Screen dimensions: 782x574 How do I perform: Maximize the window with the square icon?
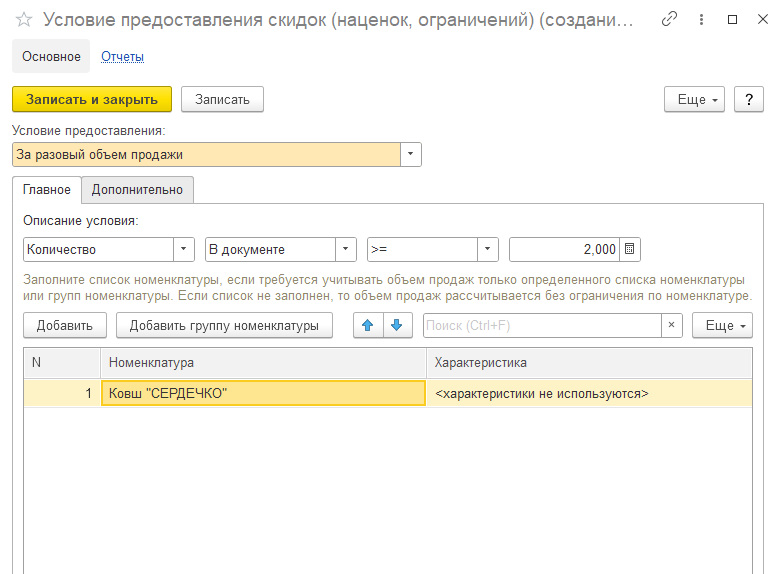[x=732, y=19]
